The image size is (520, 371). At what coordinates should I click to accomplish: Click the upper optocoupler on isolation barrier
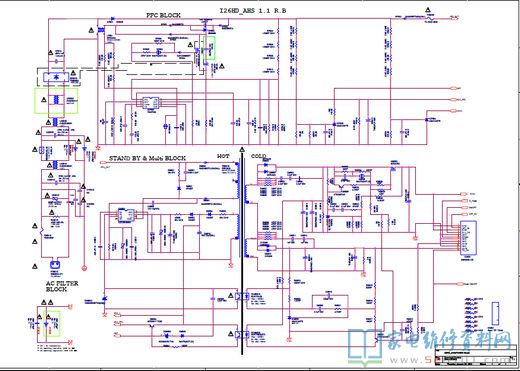(x=242, y=296)
